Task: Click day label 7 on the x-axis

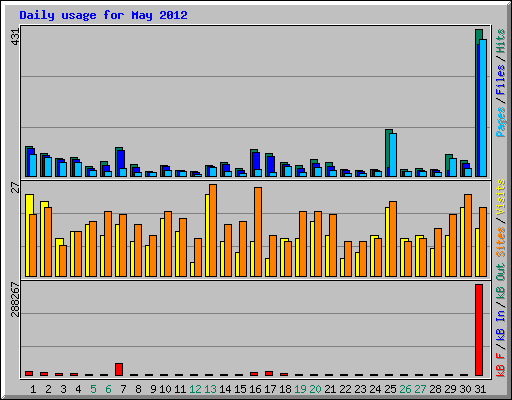Action: coord(123,389)
